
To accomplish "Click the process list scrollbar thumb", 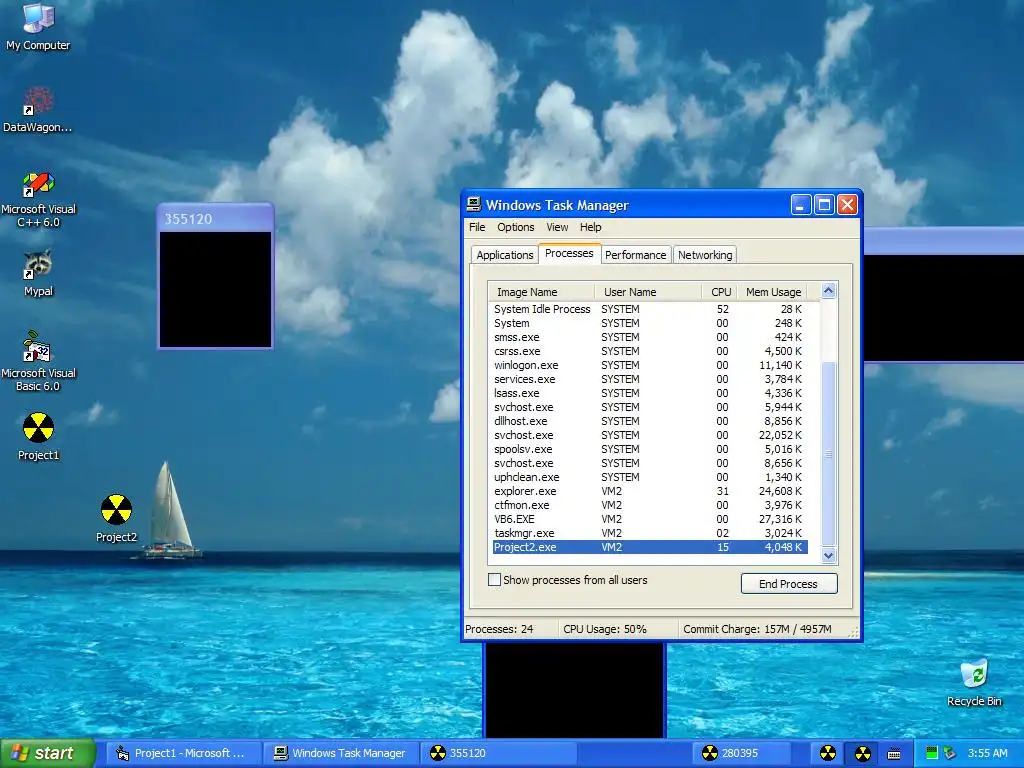I will 828,454.
